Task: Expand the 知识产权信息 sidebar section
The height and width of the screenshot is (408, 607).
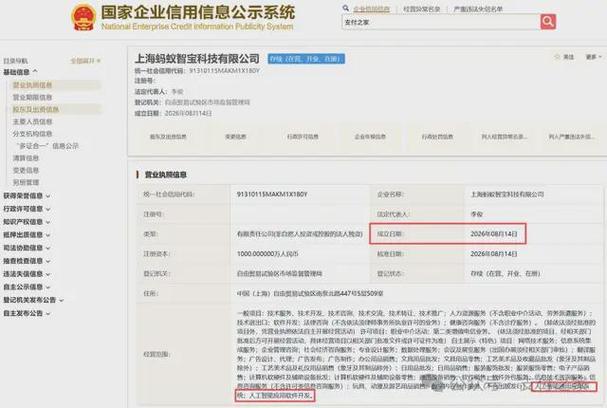Action: [x=27, y=222]
